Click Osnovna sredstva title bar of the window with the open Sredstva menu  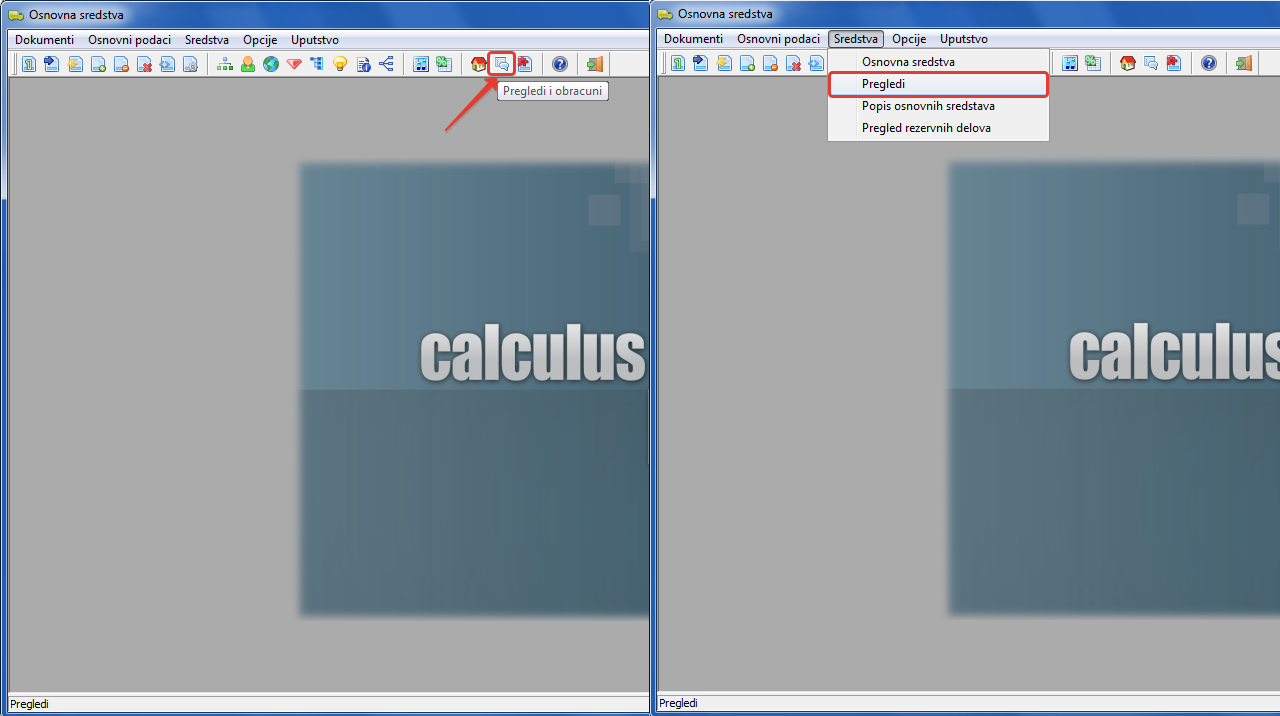tap(725, 14)
